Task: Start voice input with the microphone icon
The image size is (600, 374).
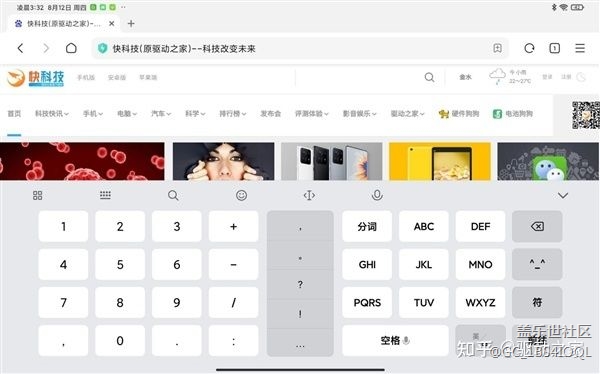Action: [377, 195]
